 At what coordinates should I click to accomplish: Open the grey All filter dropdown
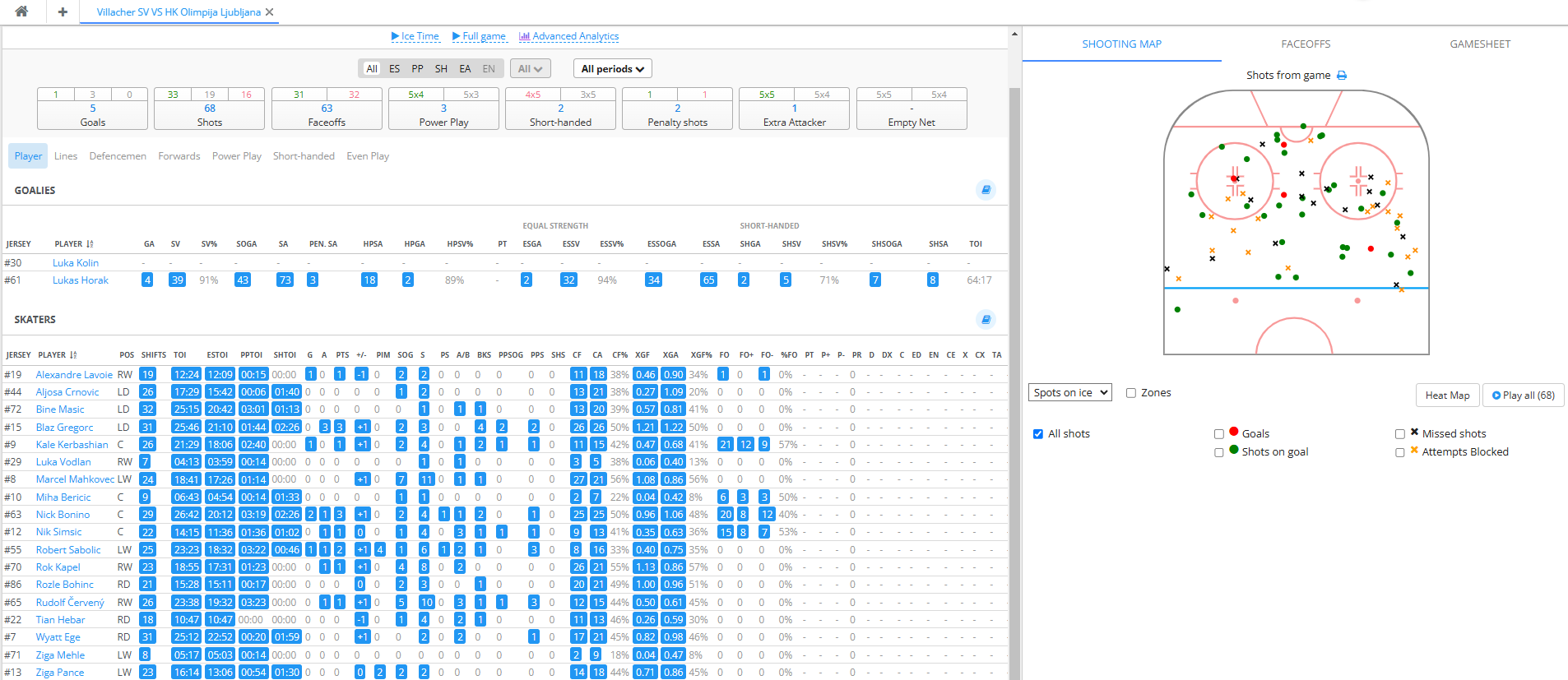point(530,69)
